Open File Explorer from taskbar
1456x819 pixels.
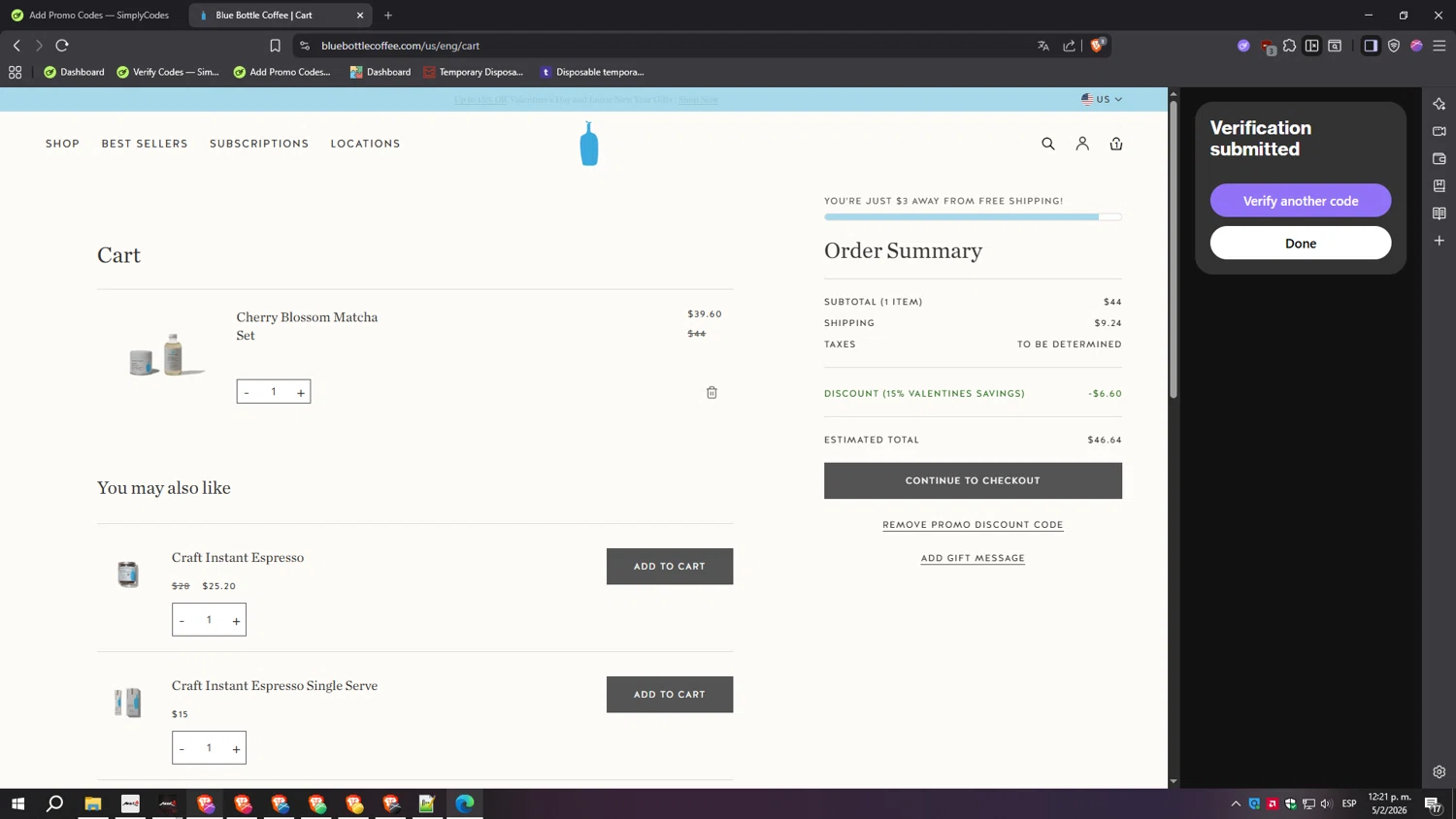tap(93, 803)
